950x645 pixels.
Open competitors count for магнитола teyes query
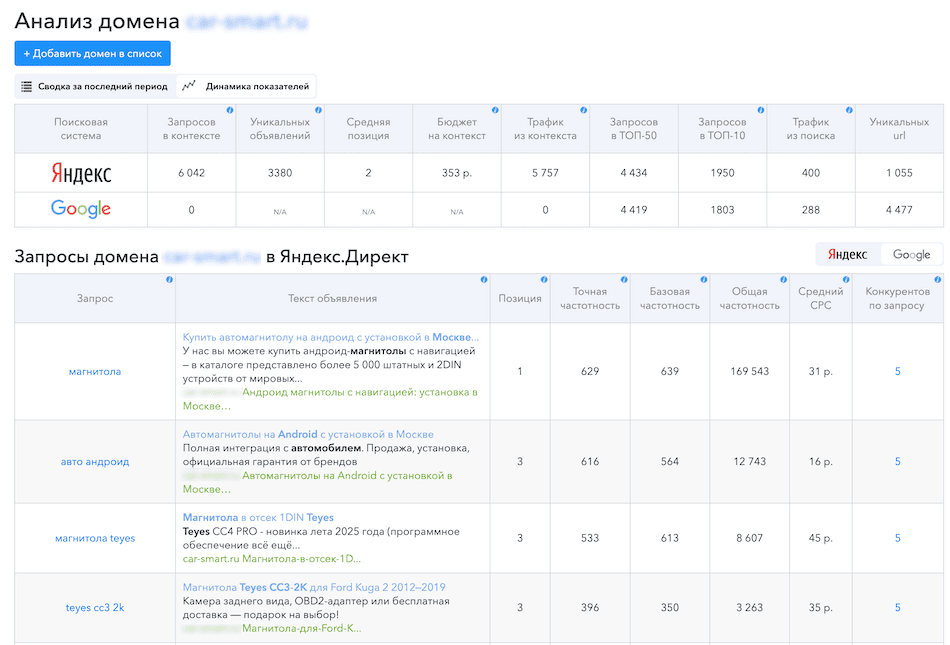897,539
